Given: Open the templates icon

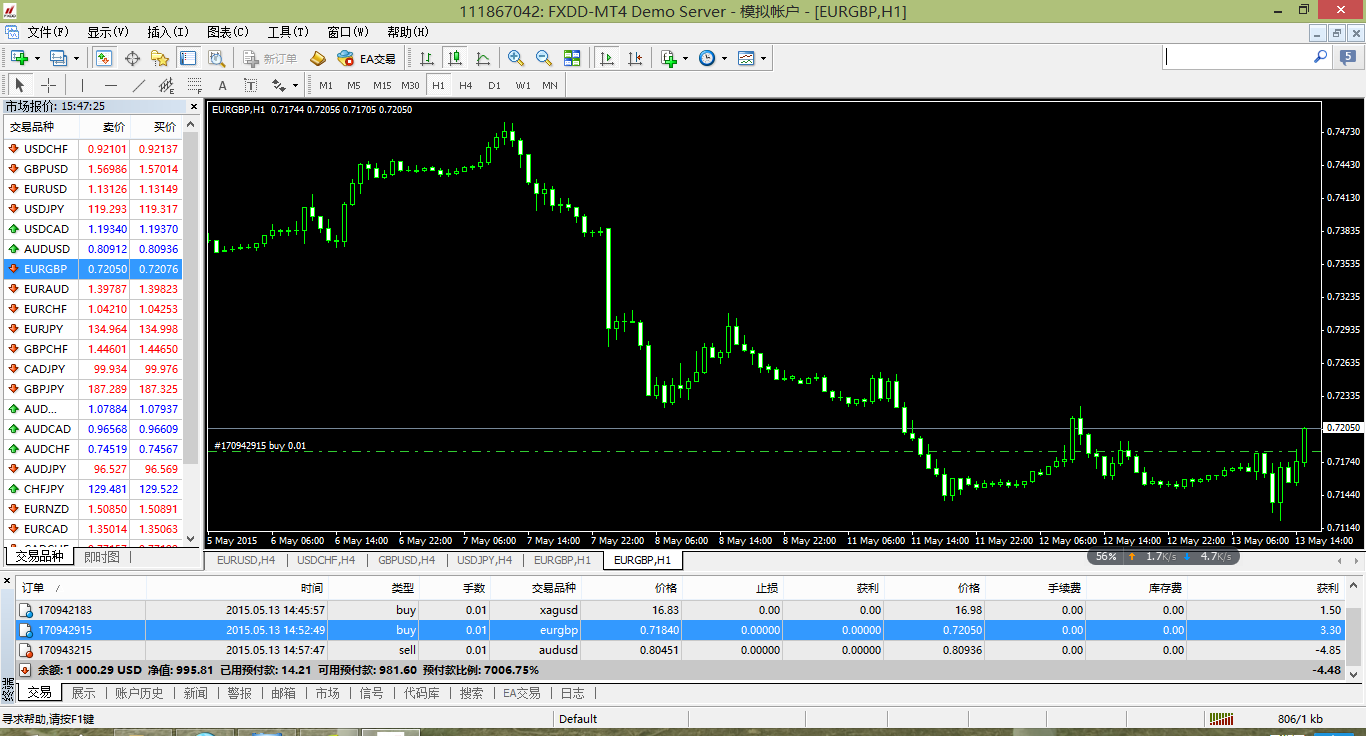Looking at the screenshot, I should coord(746,58).
